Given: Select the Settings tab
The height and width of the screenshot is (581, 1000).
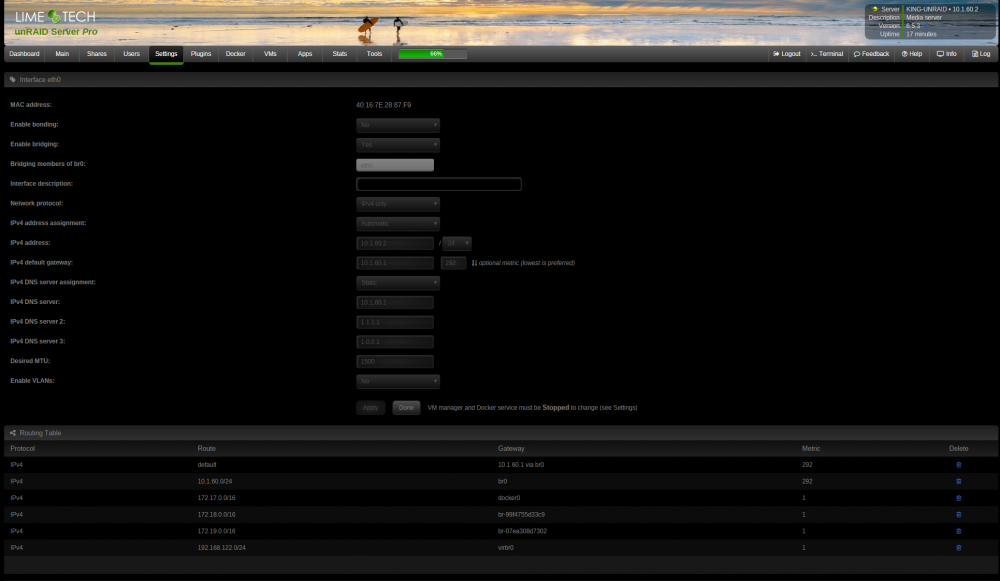Looking at the screenshot, I should coord(166,54).
